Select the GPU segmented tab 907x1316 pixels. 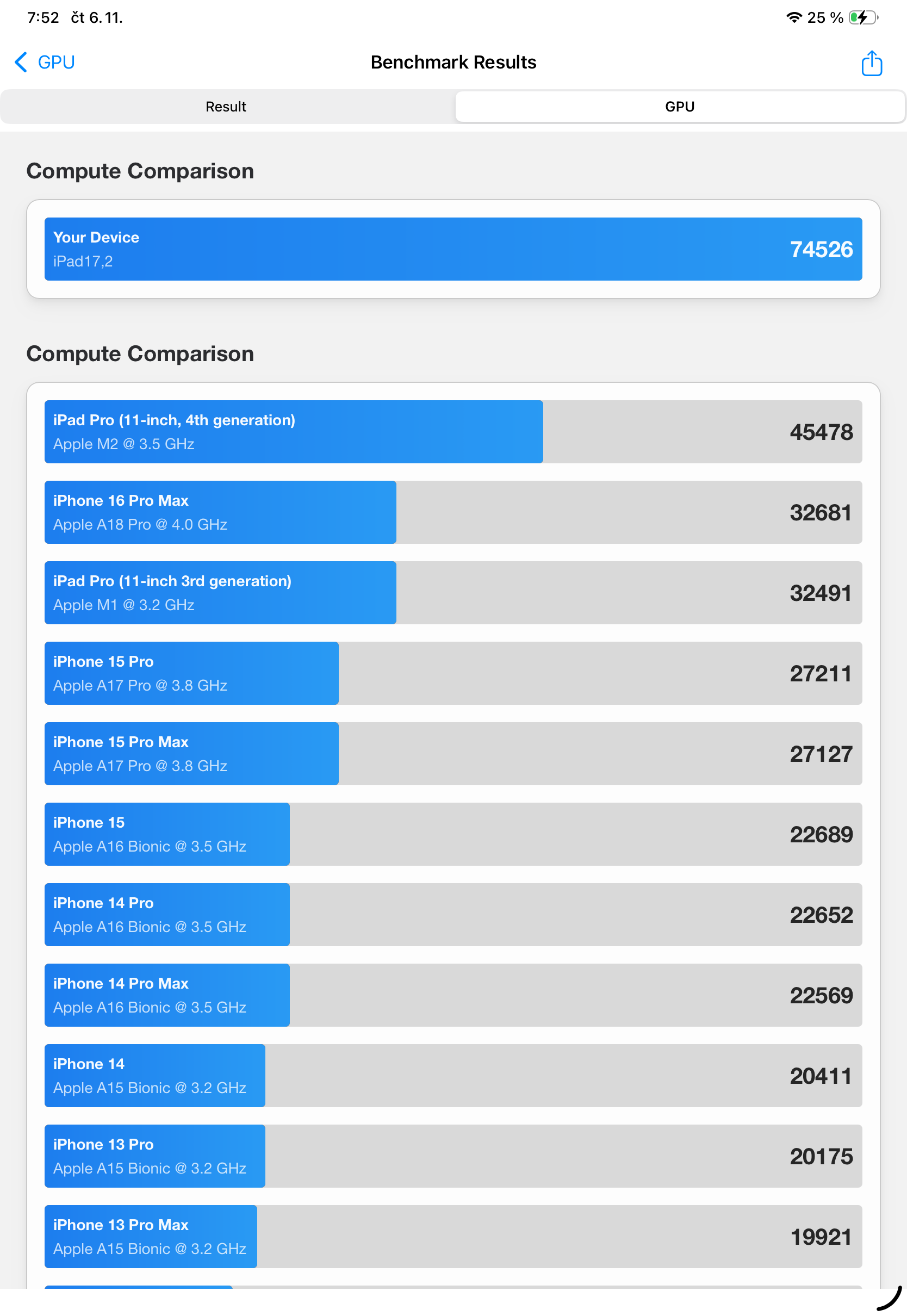(x=679, y=107)
